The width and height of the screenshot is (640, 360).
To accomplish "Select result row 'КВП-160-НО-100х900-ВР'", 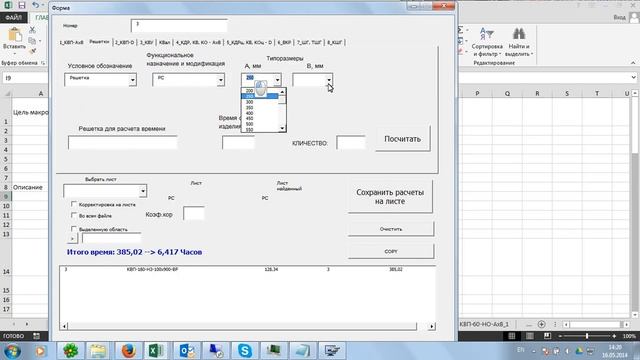I will click(247, 269).
